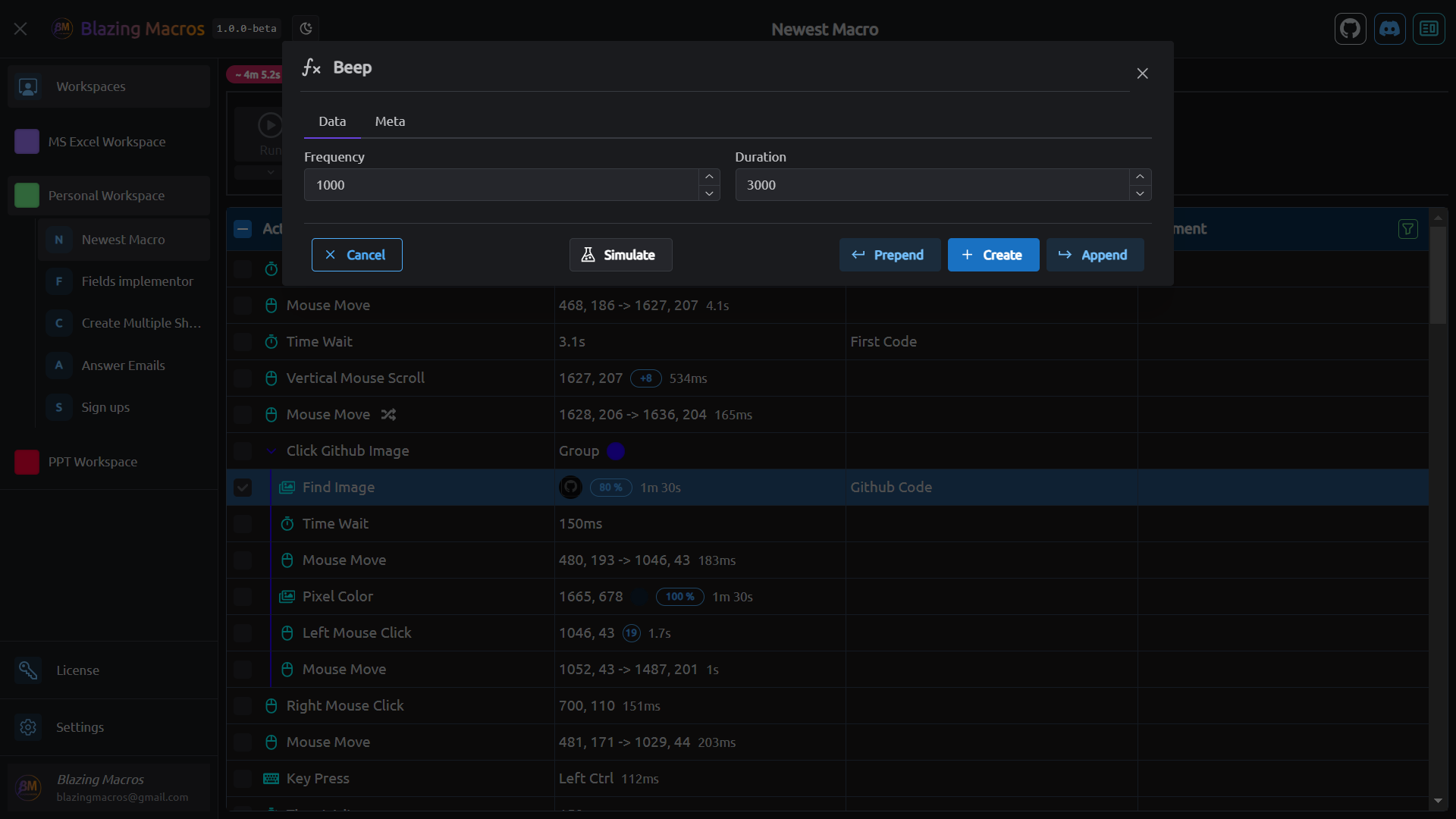Click the Run macro play icon
Image resolution: width=1456 pixels, height=819 pixels.
tap(270, 125)
